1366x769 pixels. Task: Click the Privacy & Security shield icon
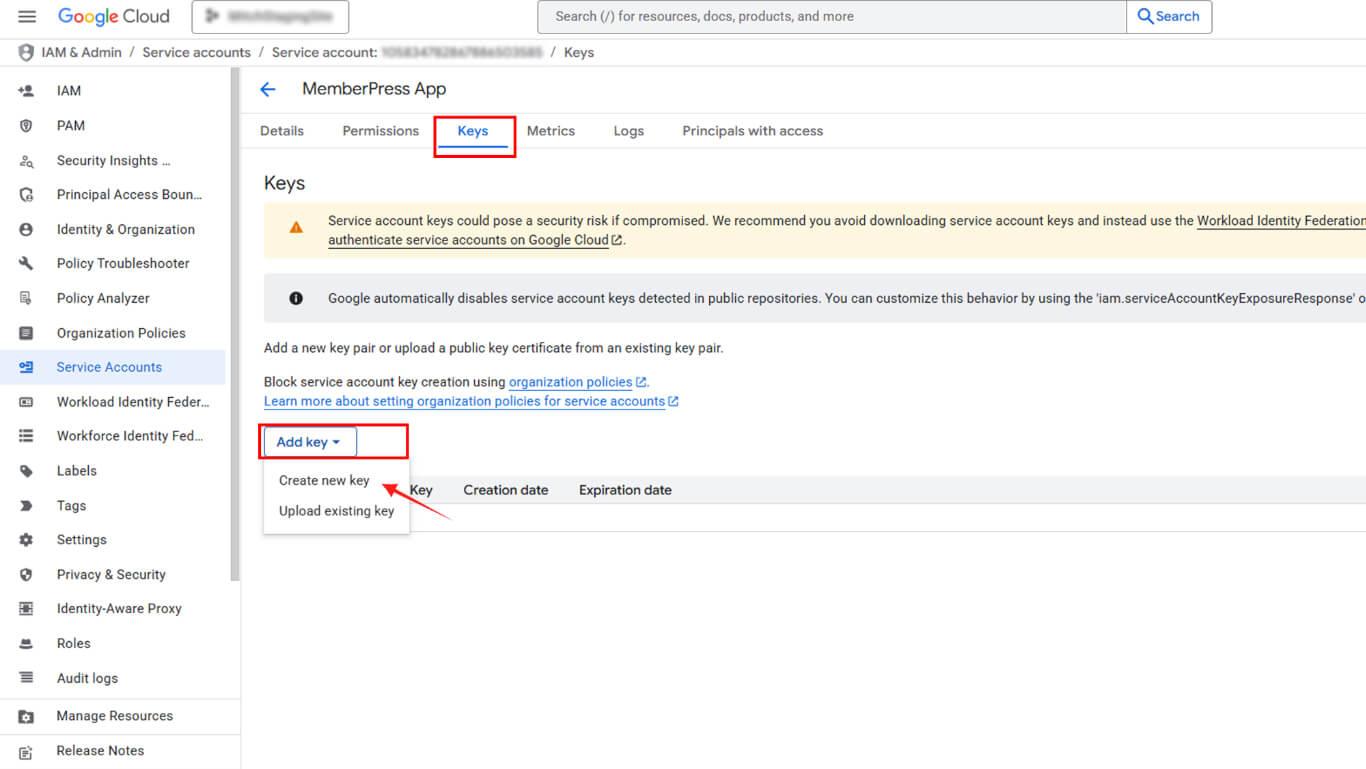coord(26,575)
